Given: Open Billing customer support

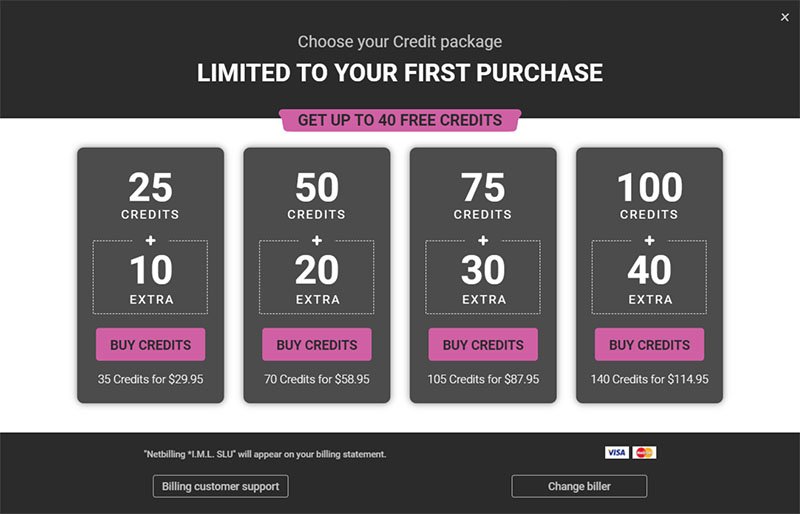Looking at the screenshot, I should tap(220, 486).
